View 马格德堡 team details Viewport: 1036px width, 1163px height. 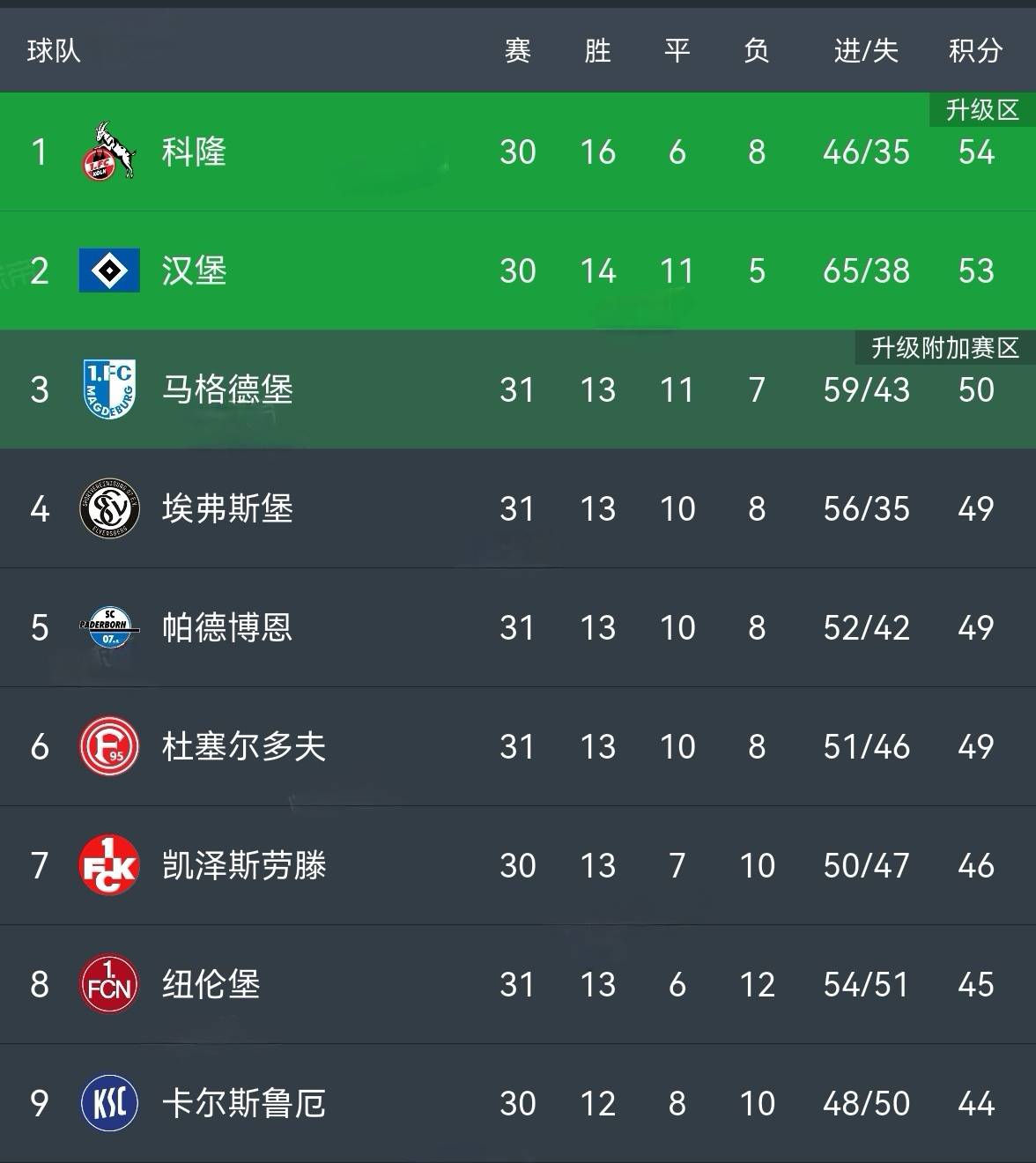(227, 389)
